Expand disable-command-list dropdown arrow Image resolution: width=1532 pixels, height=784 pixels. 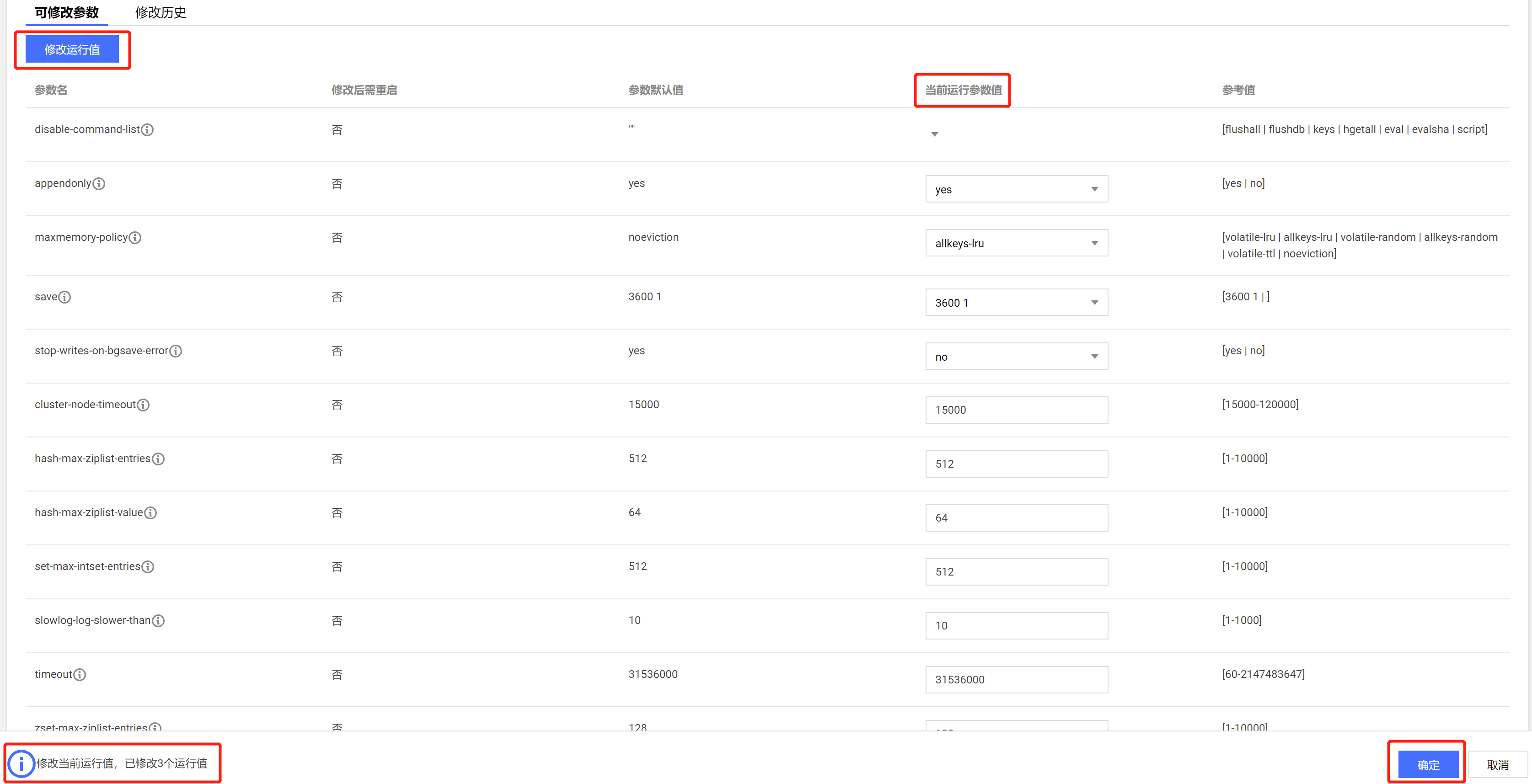pyautogui.click(x=934, y=134)
